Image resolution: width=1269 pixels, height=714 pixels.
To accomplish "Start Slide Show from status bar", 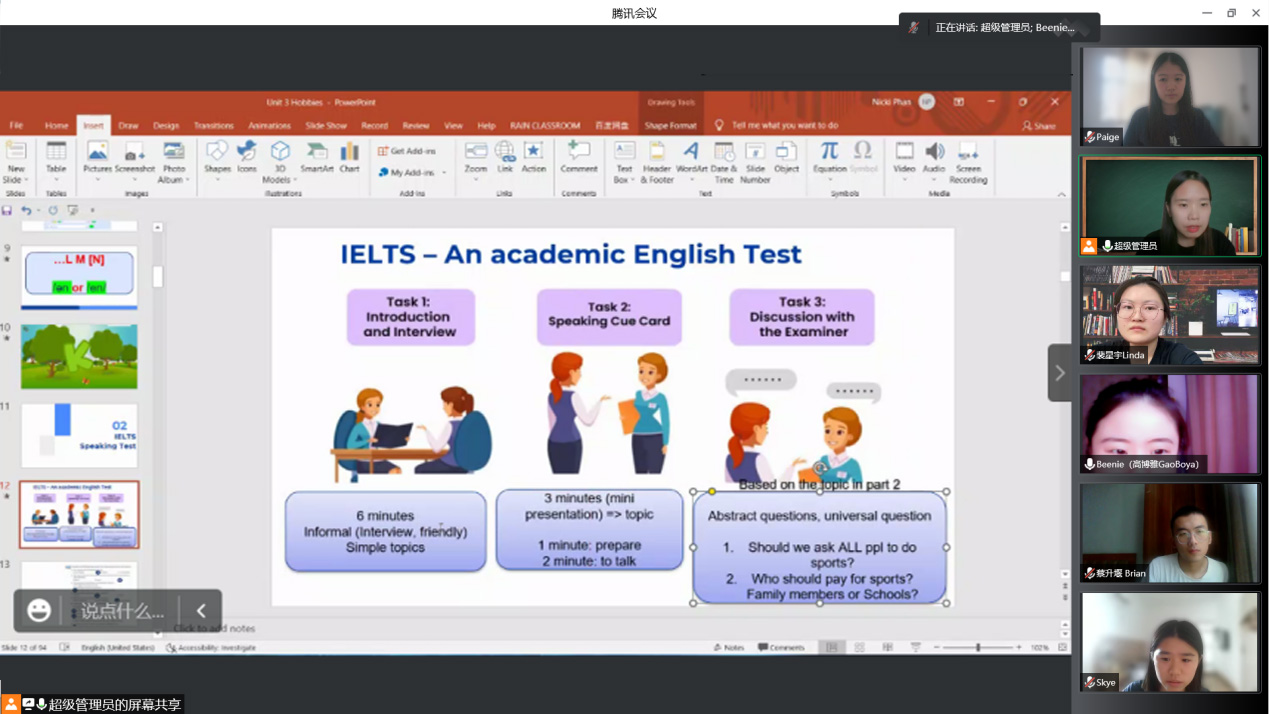I will pyautogui.click(x=915, y=648).
